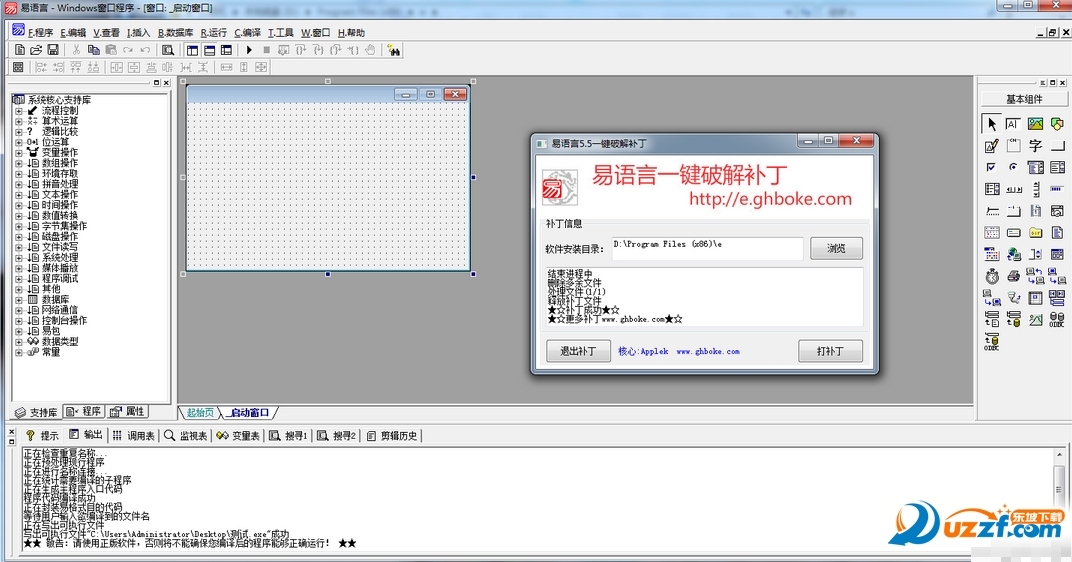Select the picture box component icon
The image size is (1072, 562).
(1035, 124)
